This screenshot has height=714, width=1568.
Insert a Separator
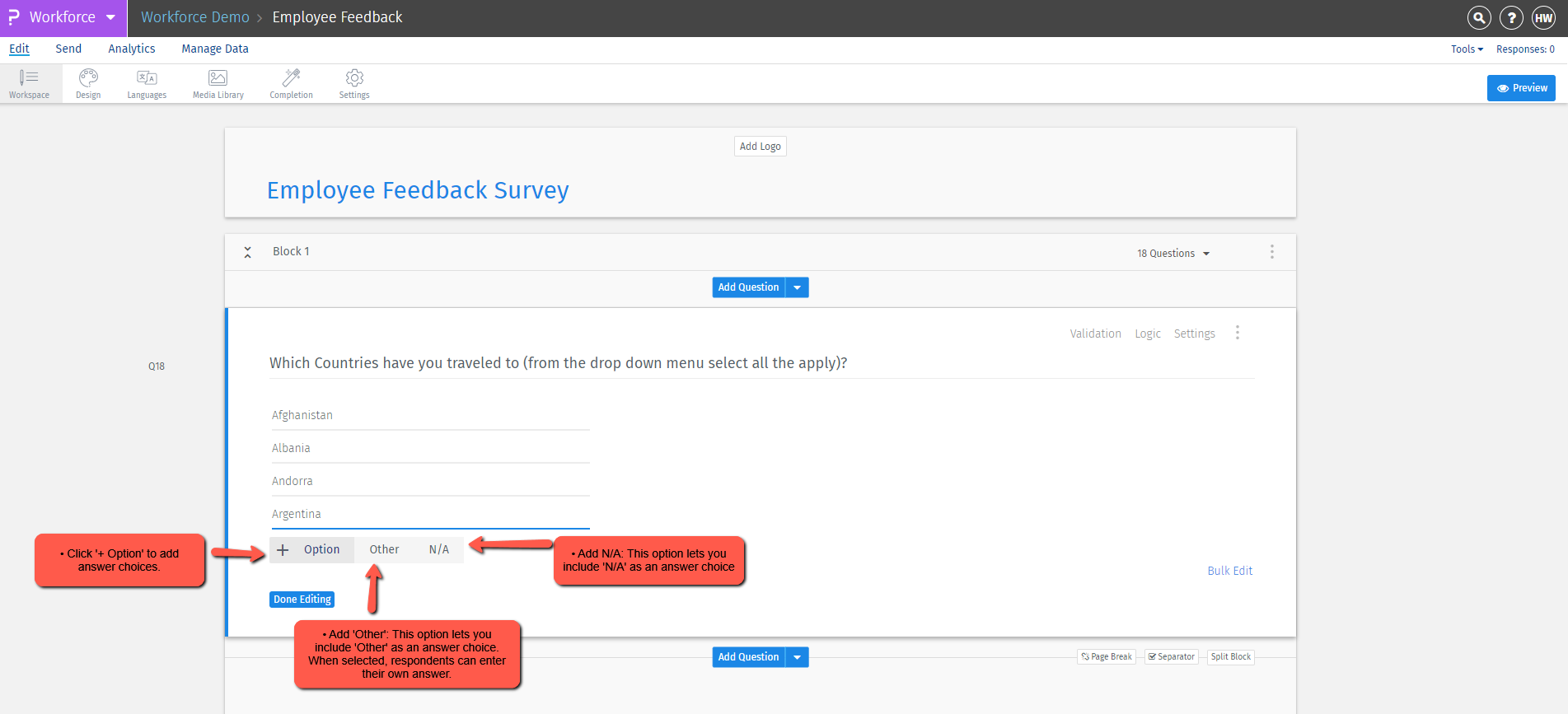1171,657
